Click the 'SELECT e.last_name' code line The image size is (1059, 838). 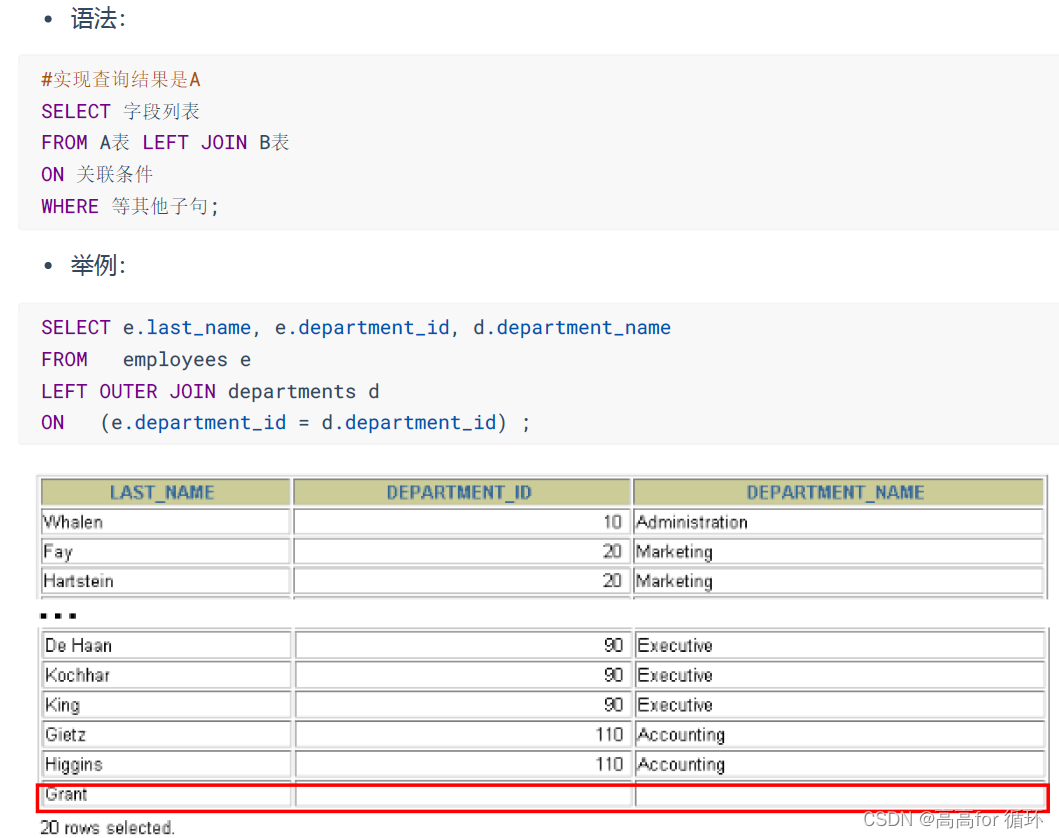point(356,328)
